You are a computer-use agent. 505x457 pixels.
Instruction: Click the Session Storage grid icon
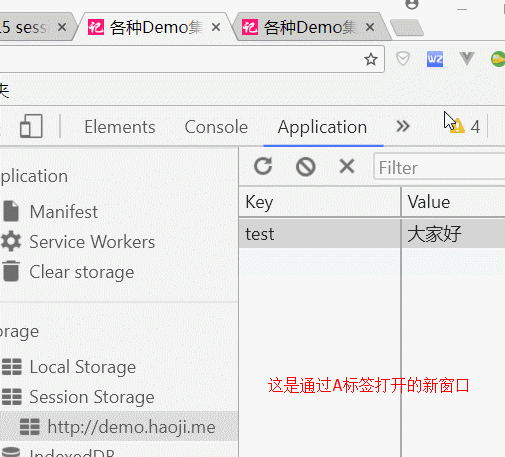pos(12,397)
